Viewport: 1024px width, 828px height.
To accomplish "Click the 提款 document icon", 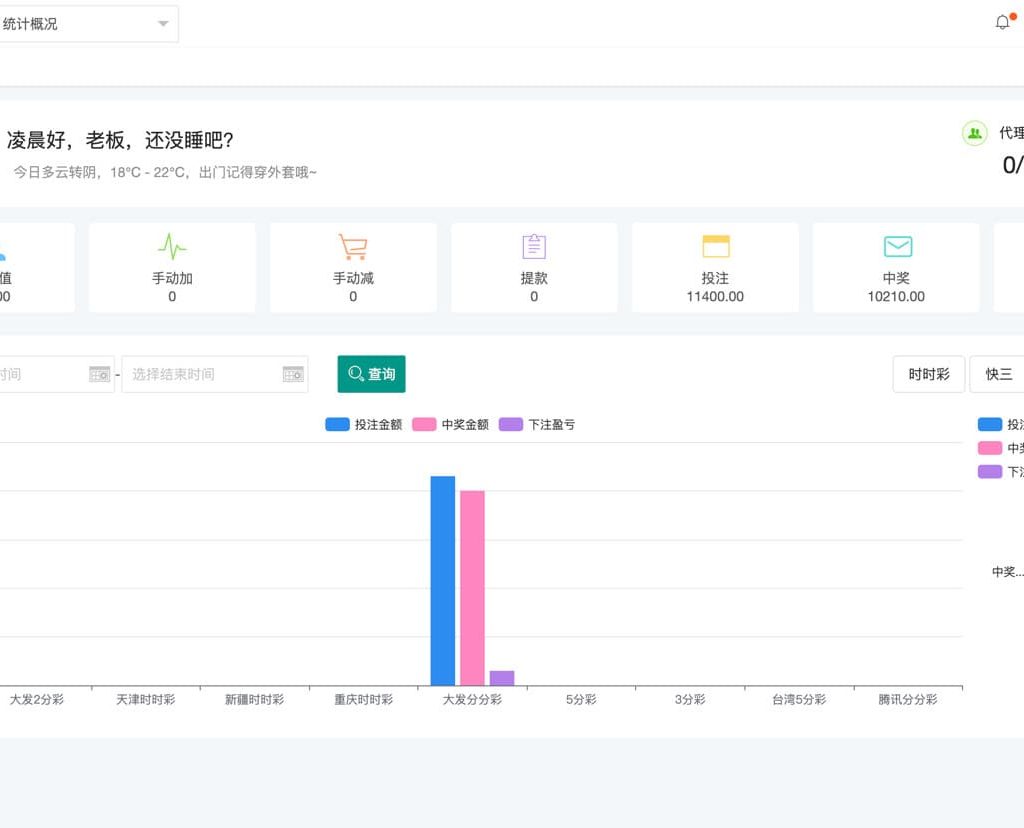I will click(x=534, y=246).
